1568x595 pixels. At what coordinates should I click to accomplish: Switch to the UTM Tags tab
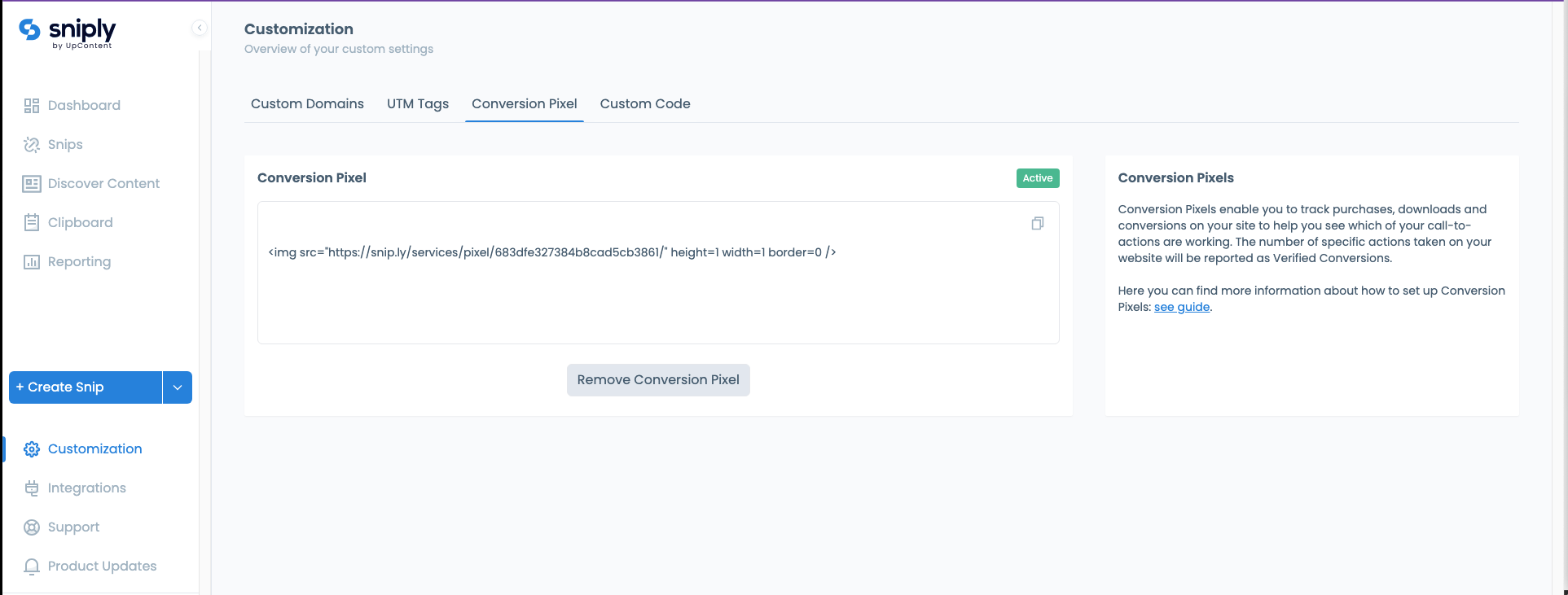418,103
